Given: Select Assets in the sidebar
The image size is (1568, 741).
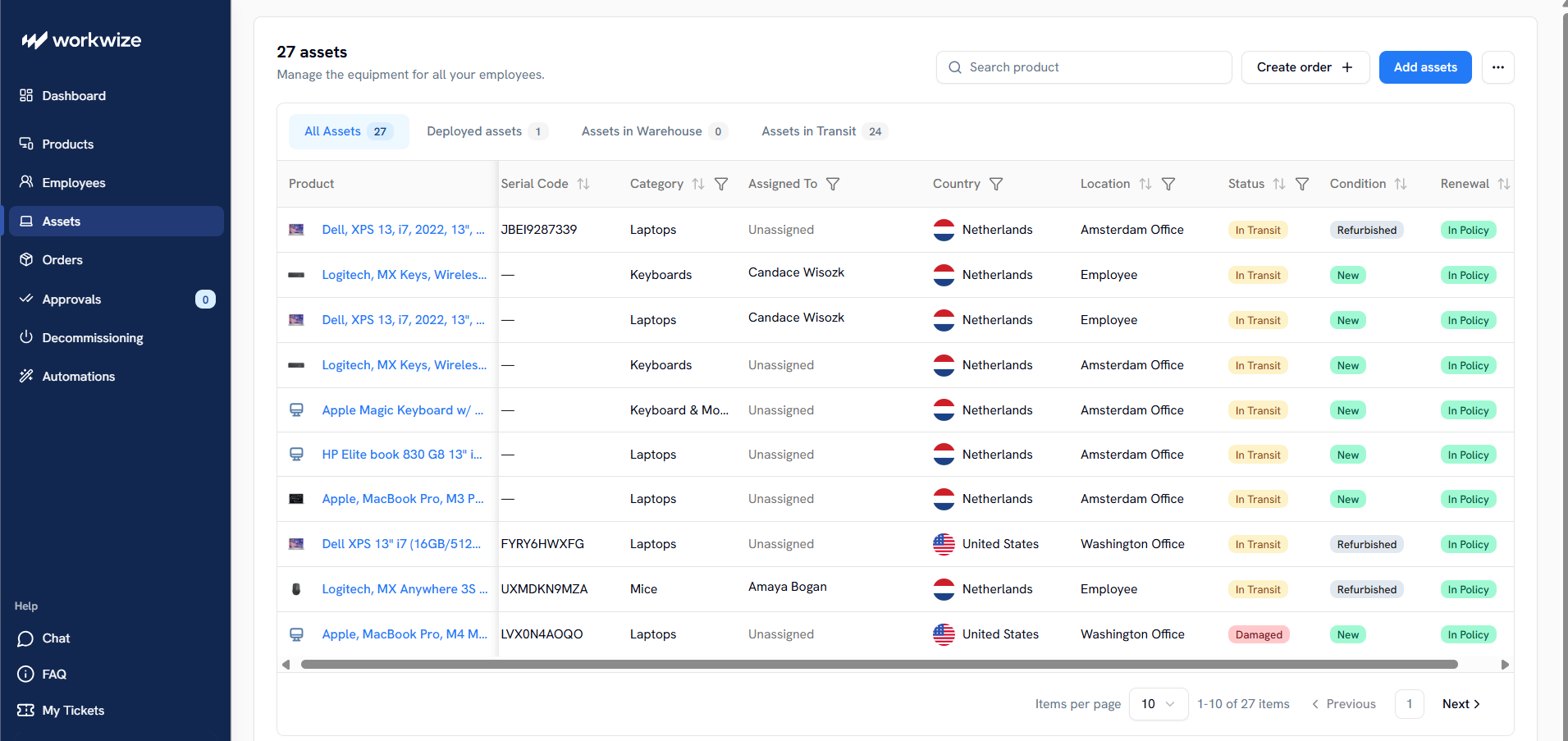Looking at the screenshot, I should tap(116, 222).
